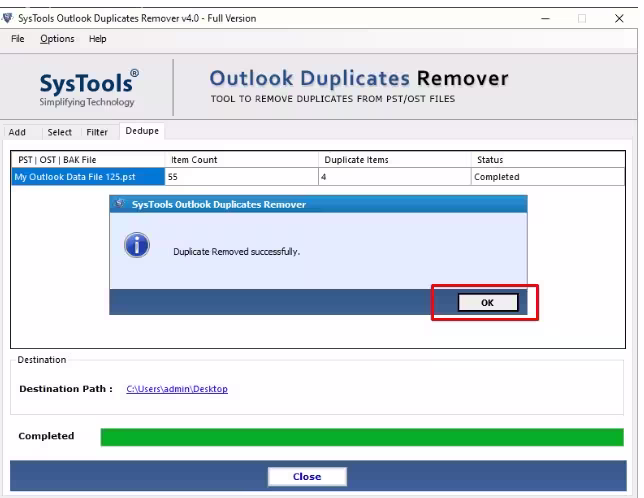Maximize the SysTools window
The height and width of the screenshot is (498, 644).
[x=582, y=18]
